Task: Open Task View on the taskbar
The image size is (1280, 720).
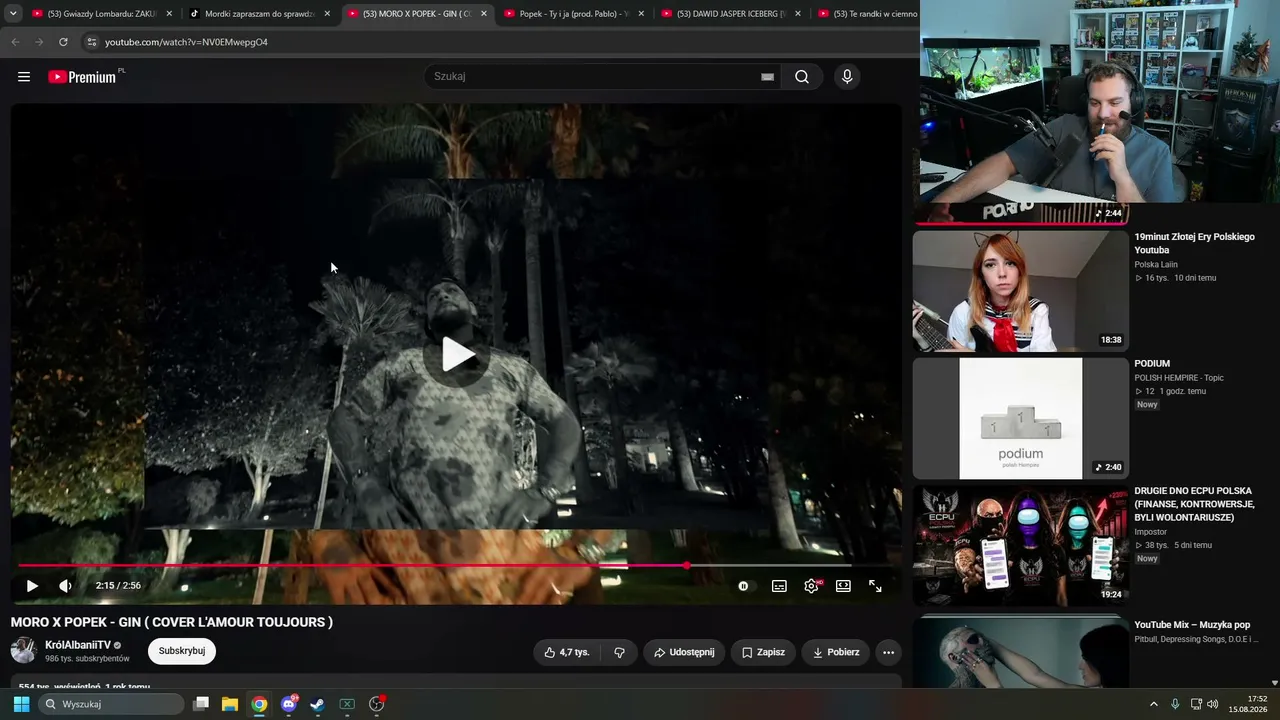Action: (201, 704)
